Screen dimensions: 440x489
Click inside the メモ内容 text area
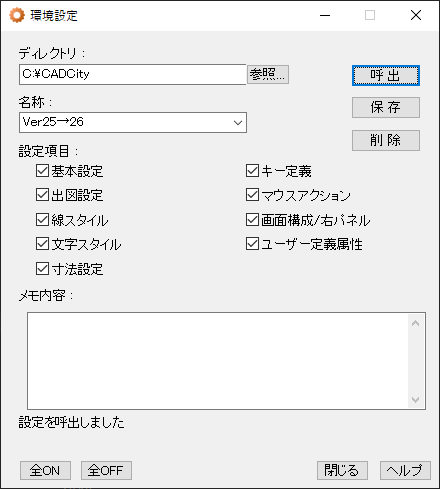point(218,361)
